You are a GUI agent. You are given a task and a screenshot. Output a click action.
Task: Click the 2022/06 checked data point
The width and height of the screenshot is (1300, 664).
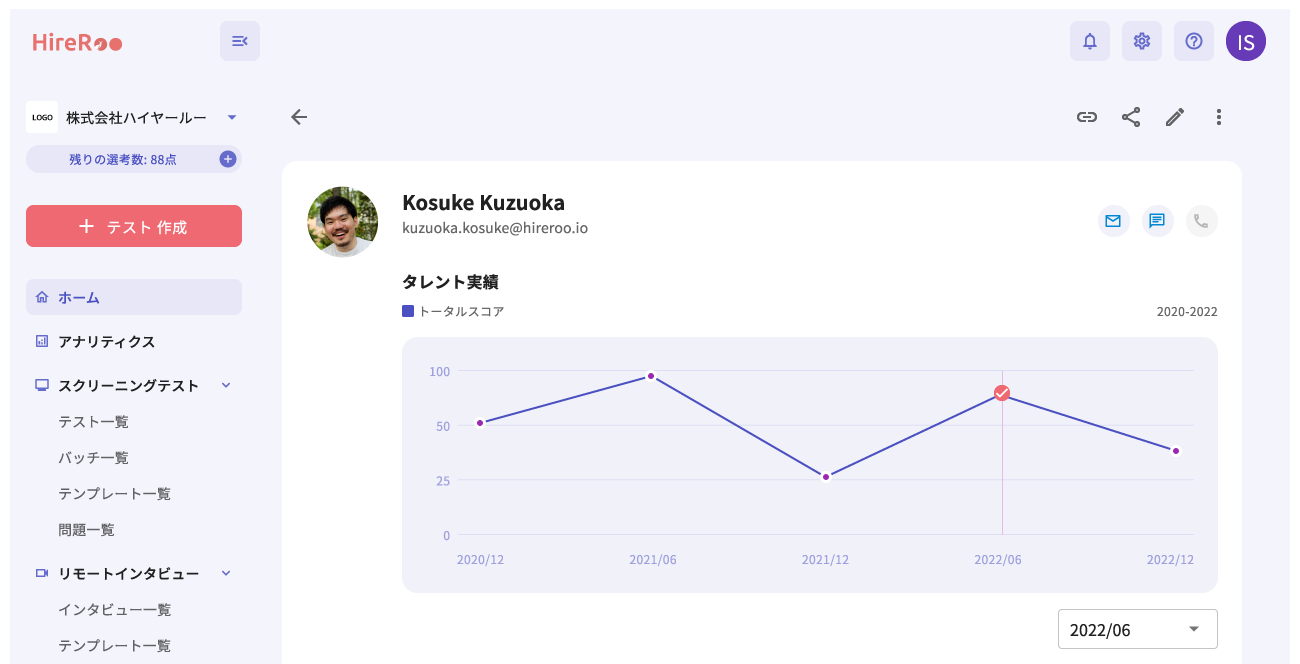1002,393
